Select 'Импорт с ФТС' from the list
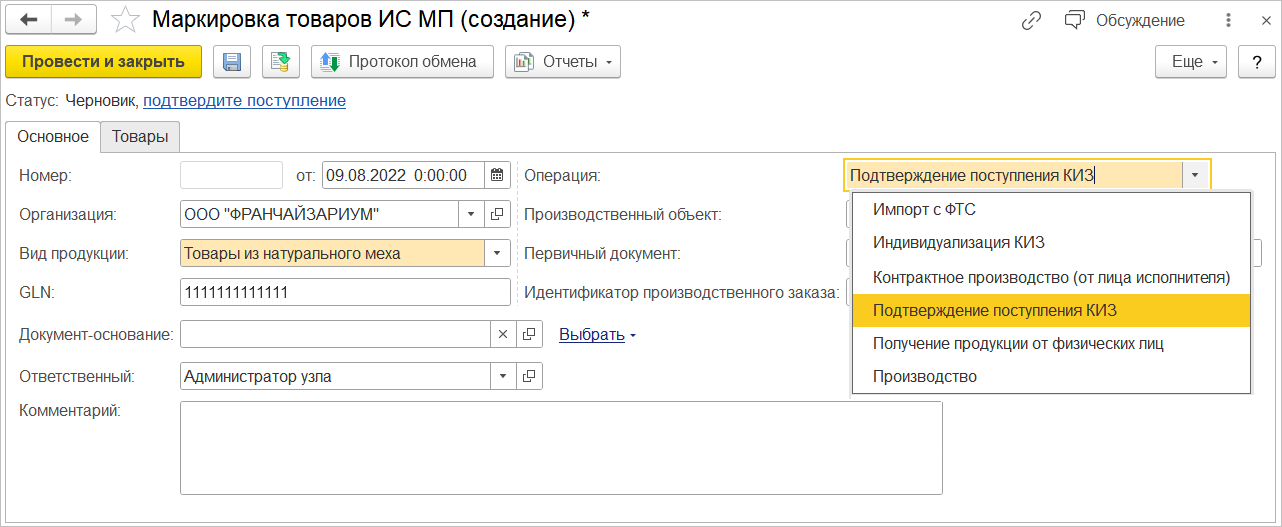 (924, 210)
